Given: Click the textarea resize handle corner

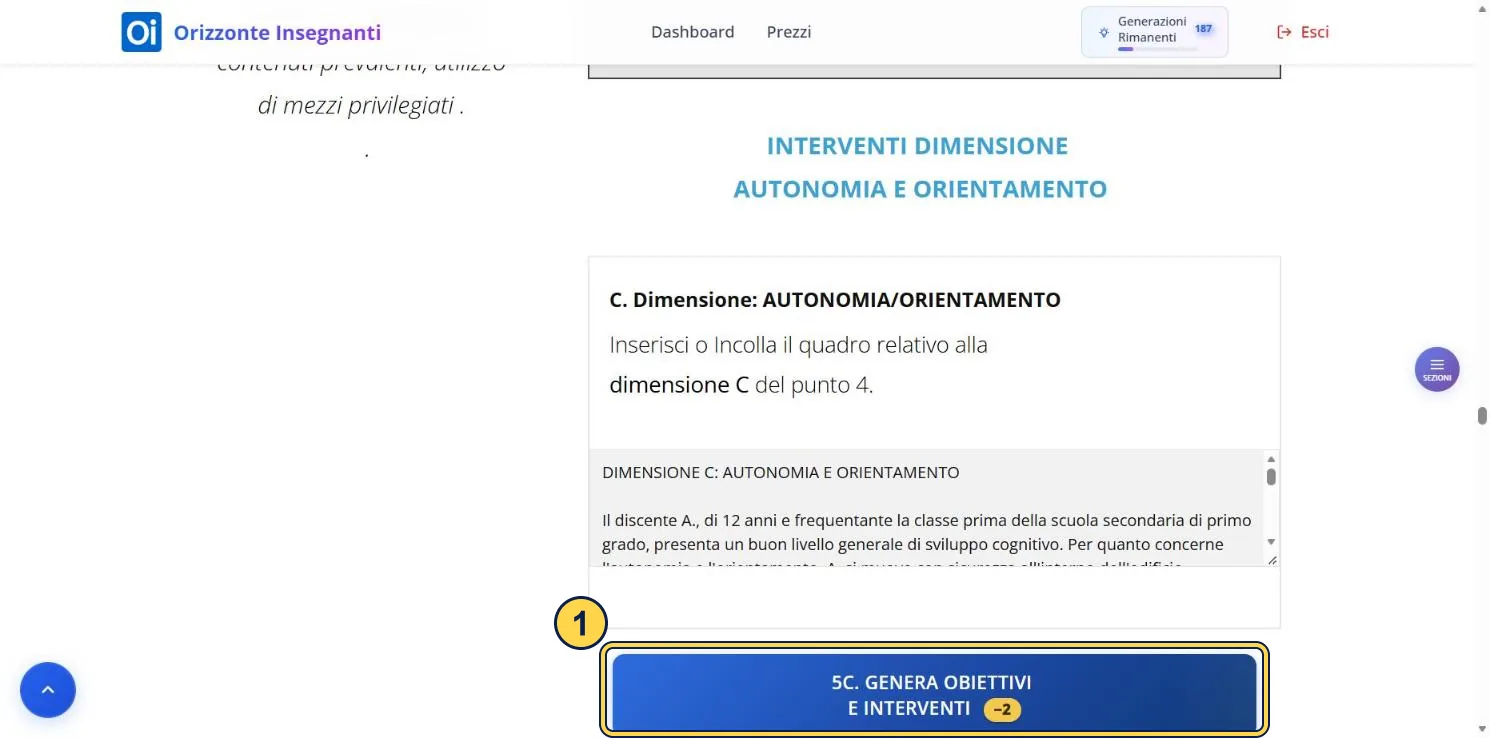Looking at the screenshot, I should [1271, 560].
